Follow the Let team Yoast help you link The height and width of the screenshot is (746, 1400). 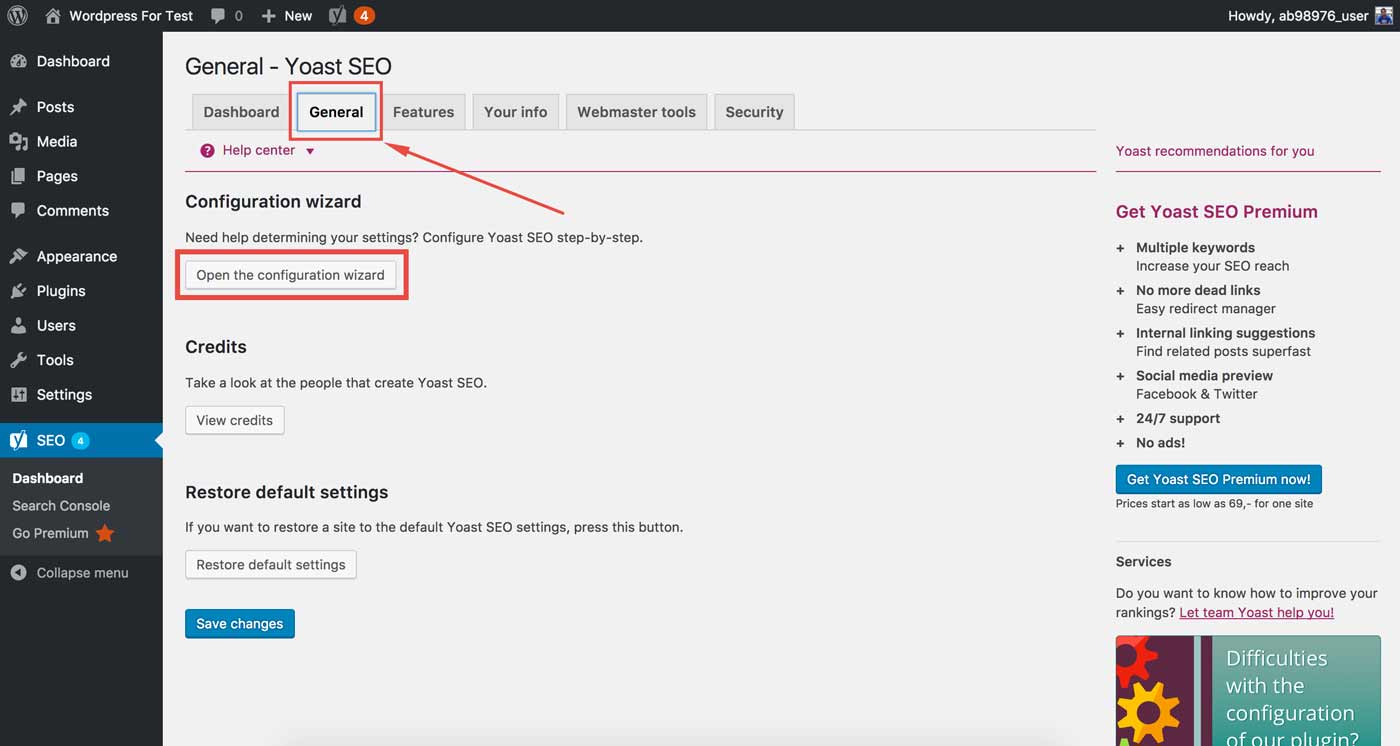pos(1257,612)
